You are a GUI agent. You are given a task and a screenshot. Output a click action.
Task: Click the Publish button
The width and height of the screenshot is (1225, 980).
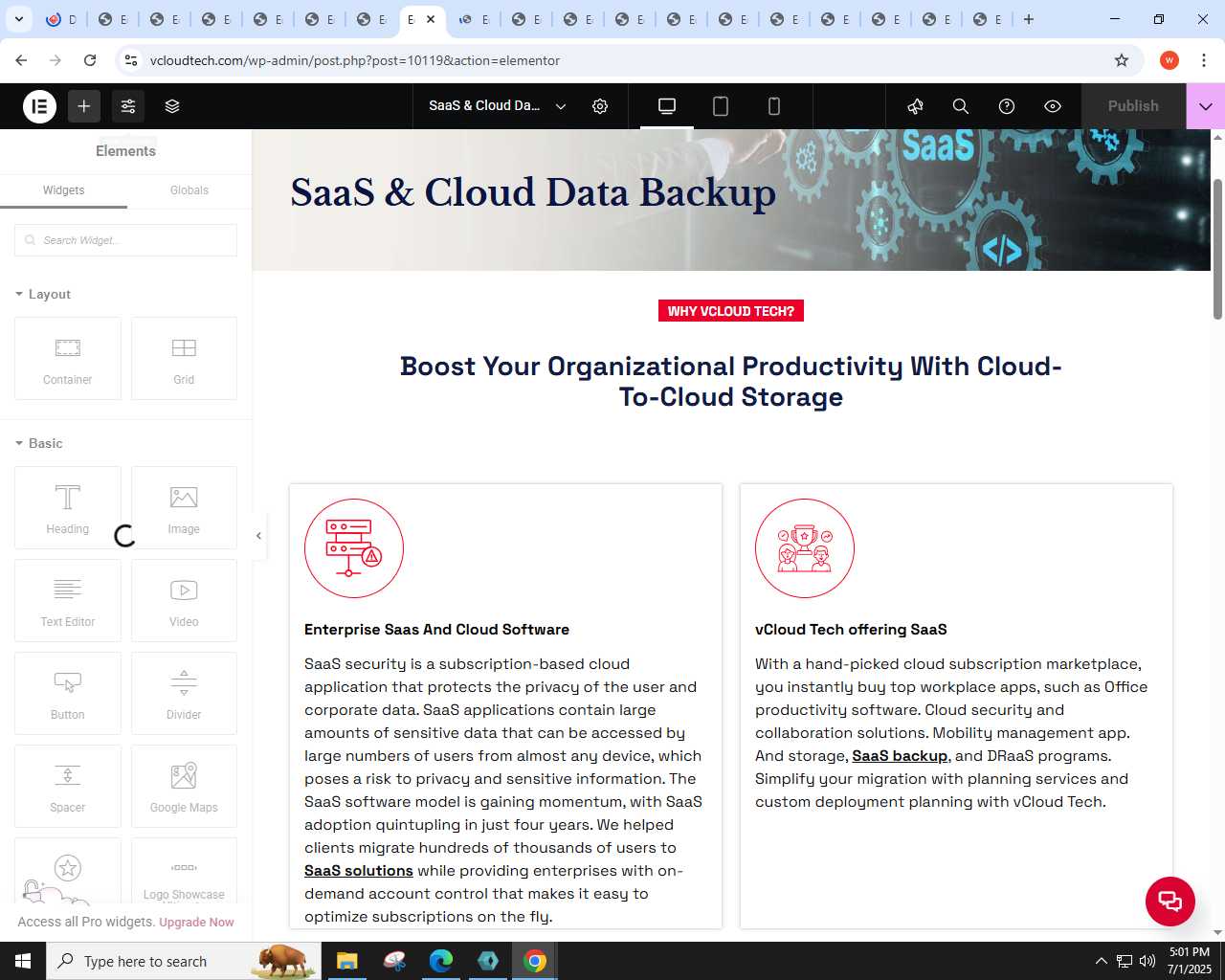[1133, 106]
